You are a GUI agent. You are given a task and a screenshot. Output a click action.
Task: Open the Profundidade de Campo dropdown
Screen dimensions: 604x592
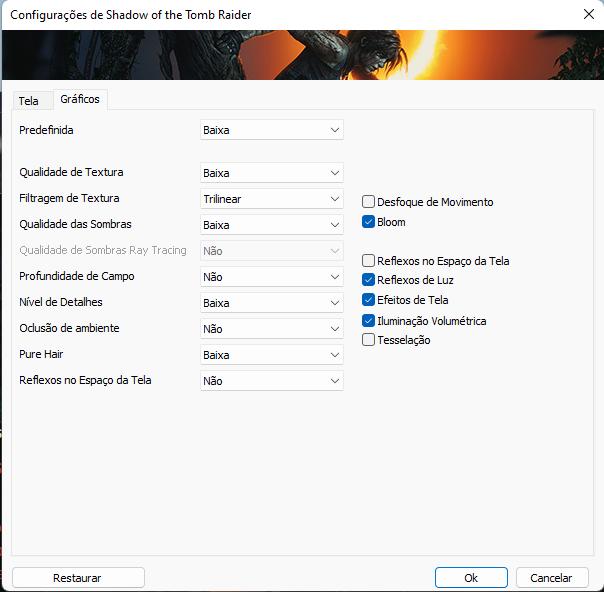point(271,277)
